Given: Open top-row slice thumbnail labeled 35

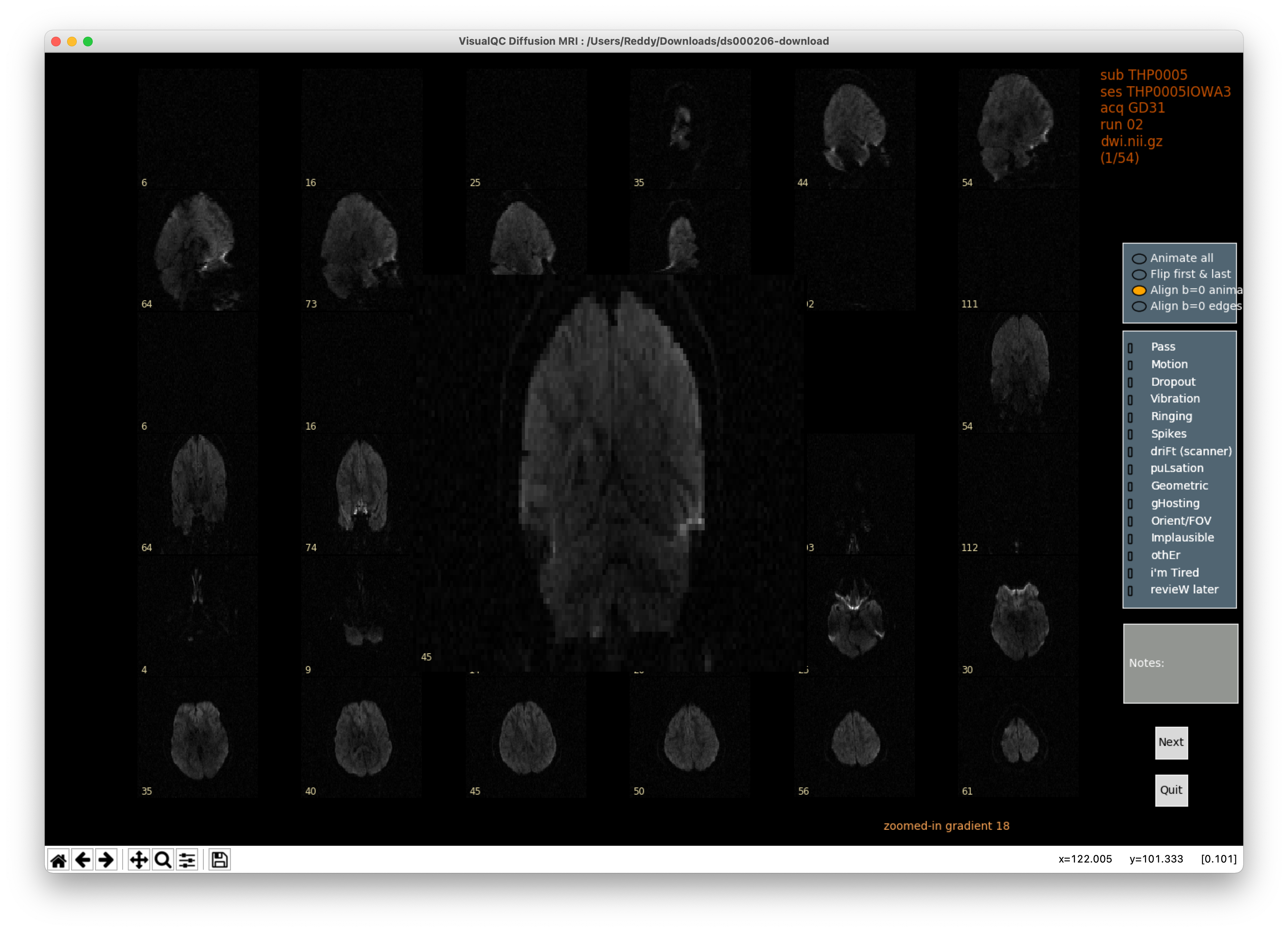Looking at the screenshot, I should click(x=690, y=128).
